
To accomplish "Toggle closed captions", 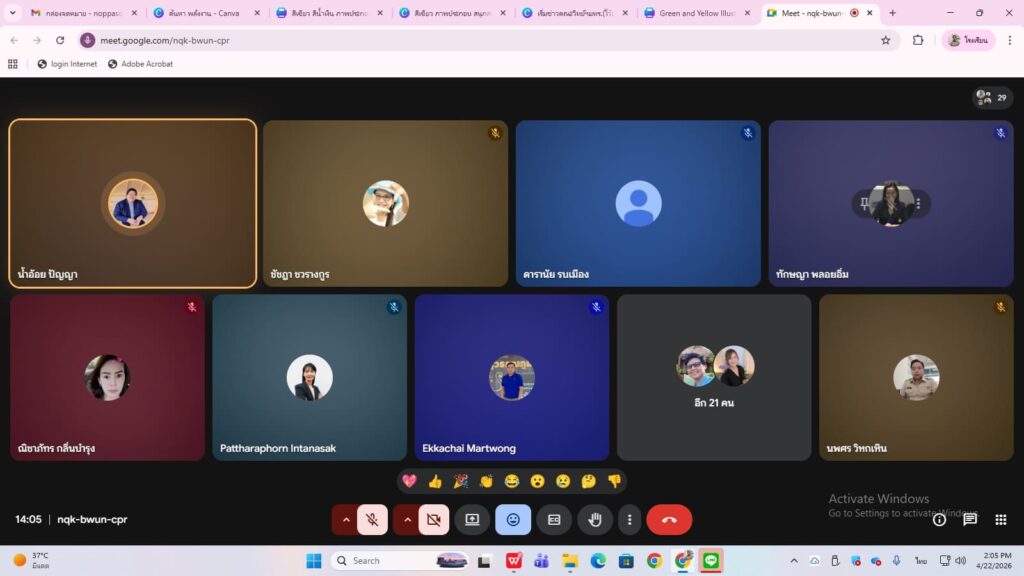I will [x=554, y=520].
